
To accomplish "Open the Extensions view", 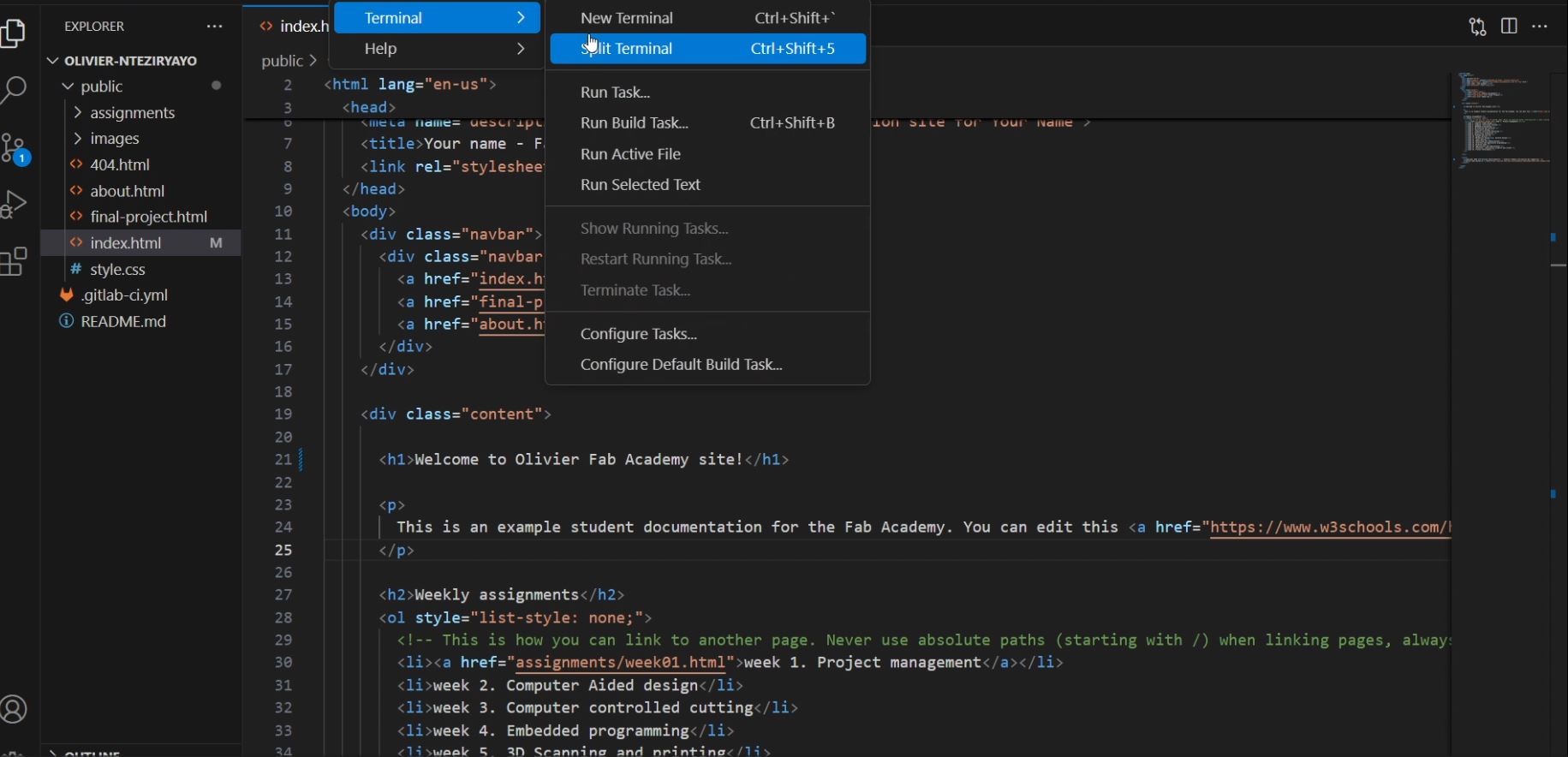I will 14,262.
